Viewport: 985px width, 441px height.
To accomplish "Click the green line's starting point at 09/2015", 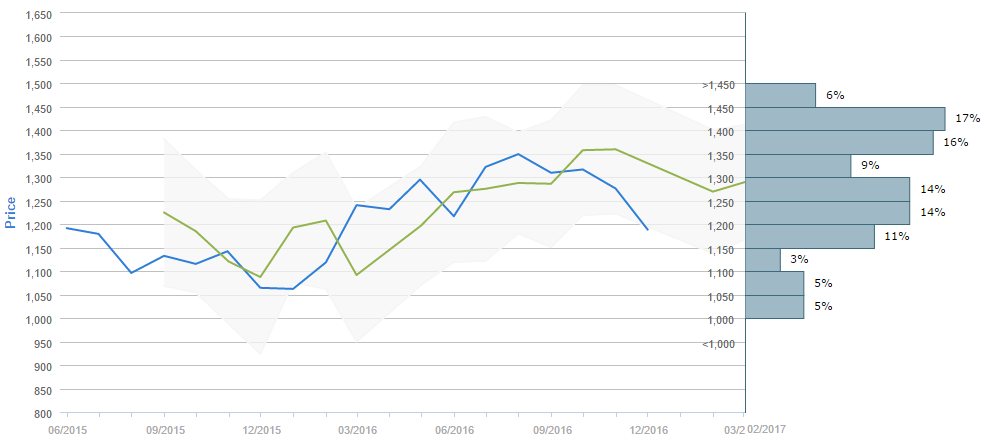I will coord(164,212).
